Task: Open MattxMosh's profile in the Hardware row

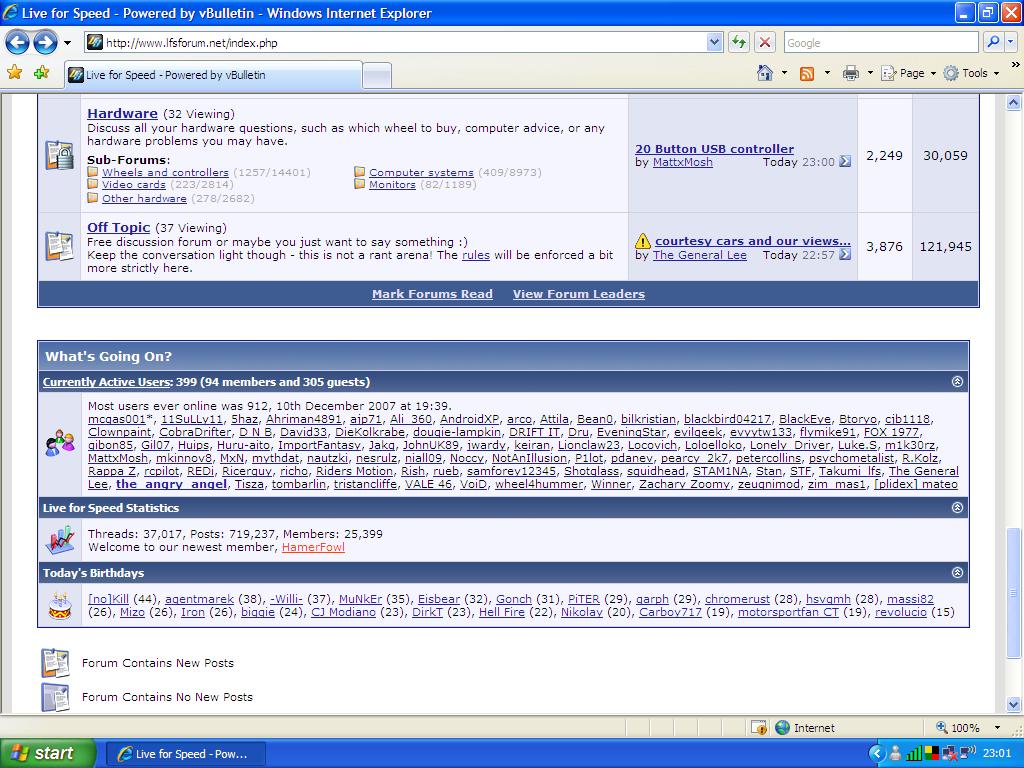Action: [682, 162]
